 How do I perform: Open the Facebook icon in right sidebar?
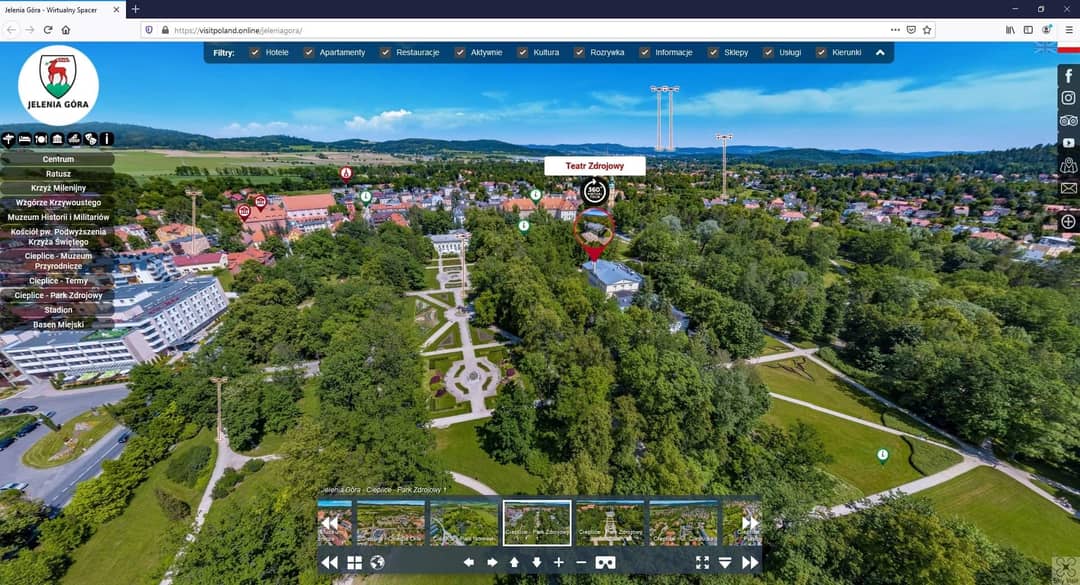point(1068,76)
